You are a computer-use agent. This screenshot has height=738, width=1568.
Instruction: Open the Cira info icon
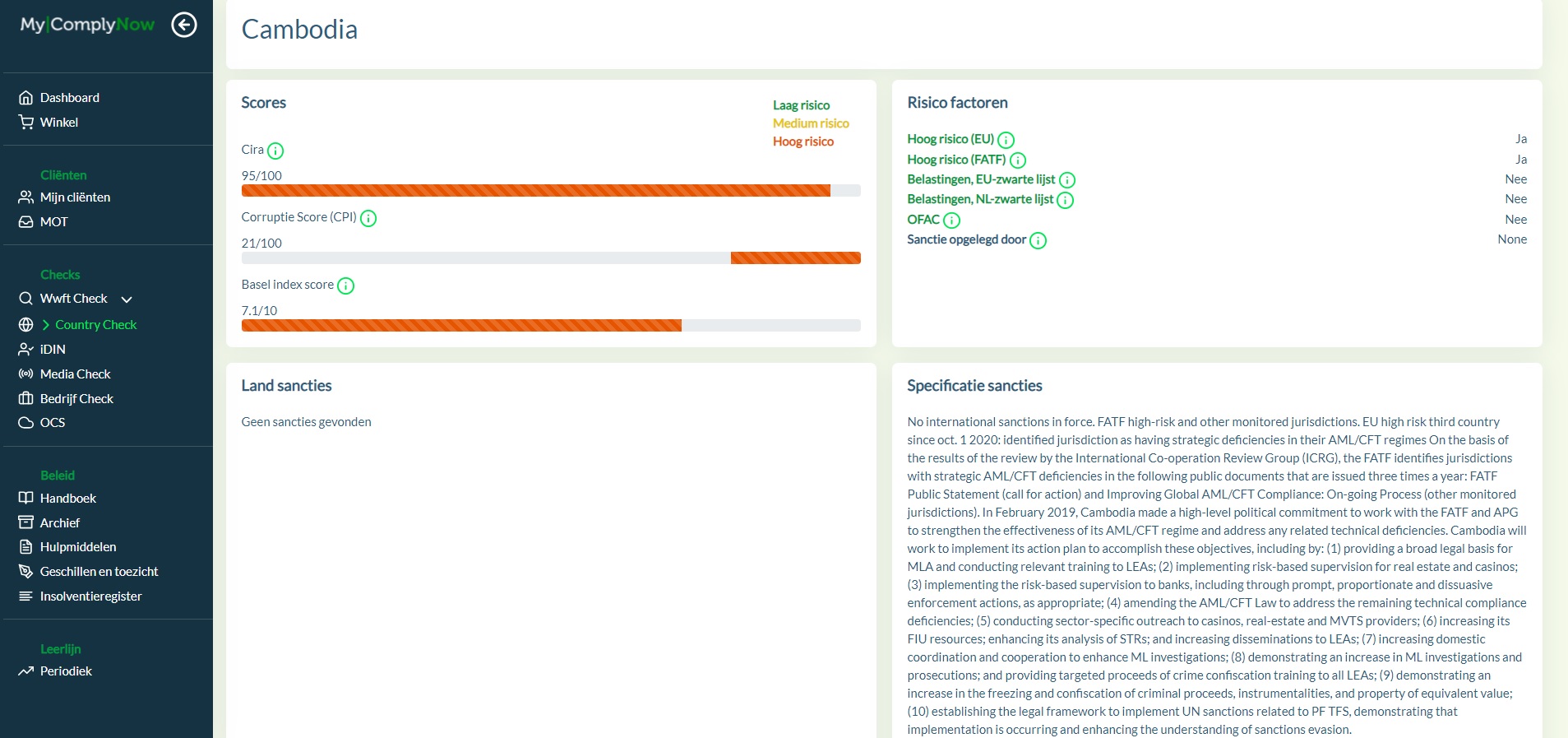point(275,151)
